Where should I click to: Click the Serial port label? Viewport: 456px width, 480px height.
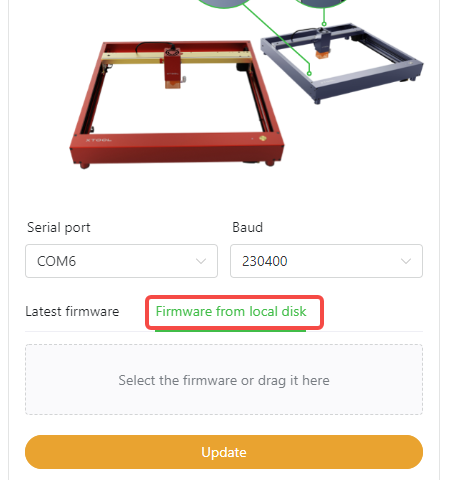point(59,228)
